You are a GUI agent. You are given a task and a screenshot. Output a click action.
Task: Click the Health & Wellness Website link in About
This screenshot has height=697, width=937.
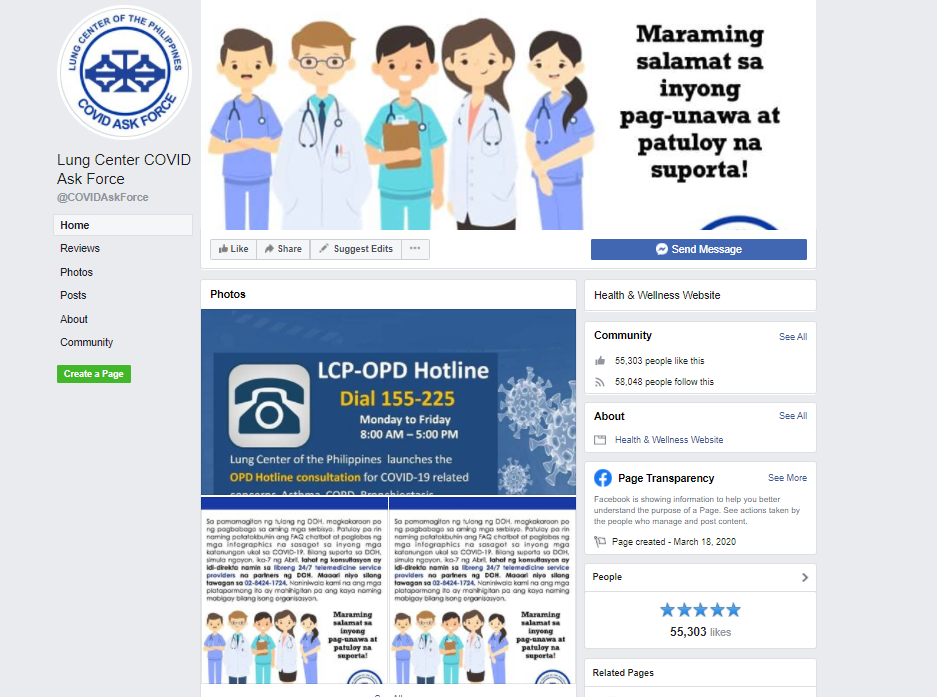[x=669, y=440]
